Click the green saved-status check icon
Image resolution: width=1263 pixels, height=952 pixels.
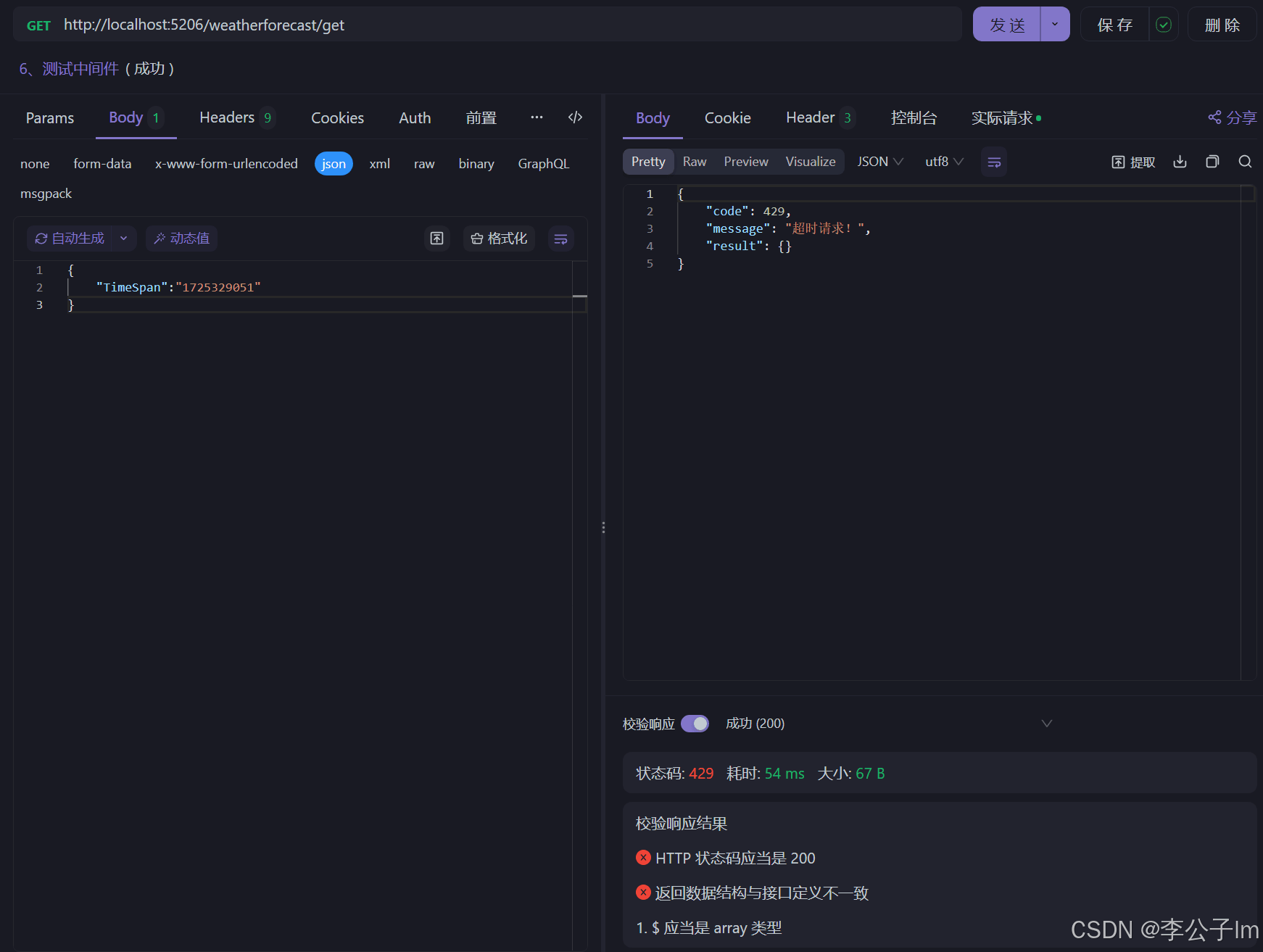point(1163,25)
